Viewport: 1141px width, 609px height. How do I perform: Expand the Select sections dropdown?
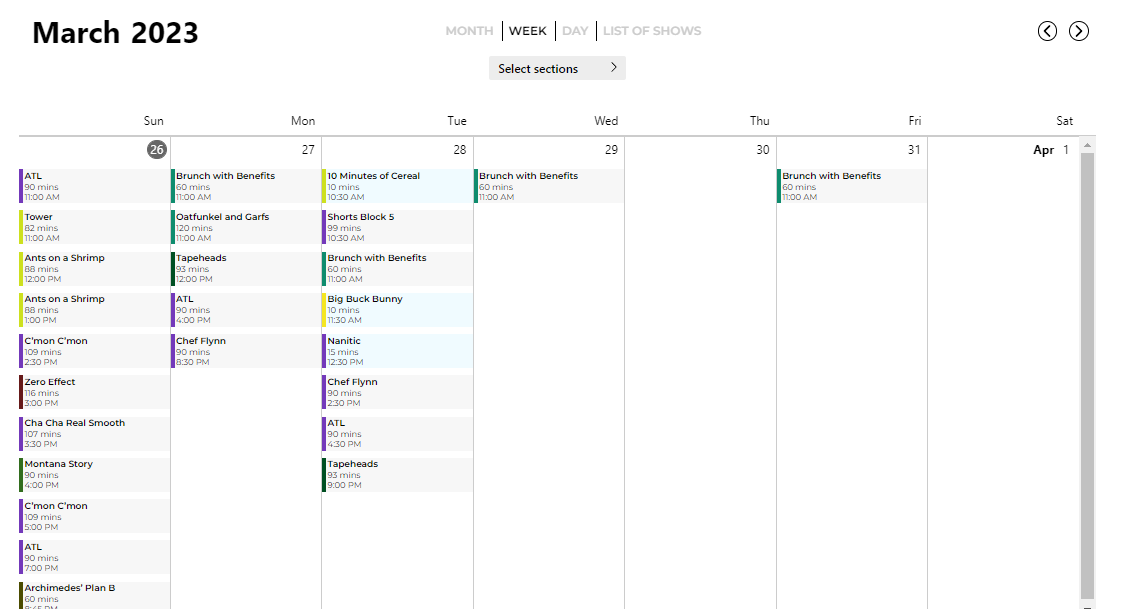pyautogui.click(x=557, y=68)
